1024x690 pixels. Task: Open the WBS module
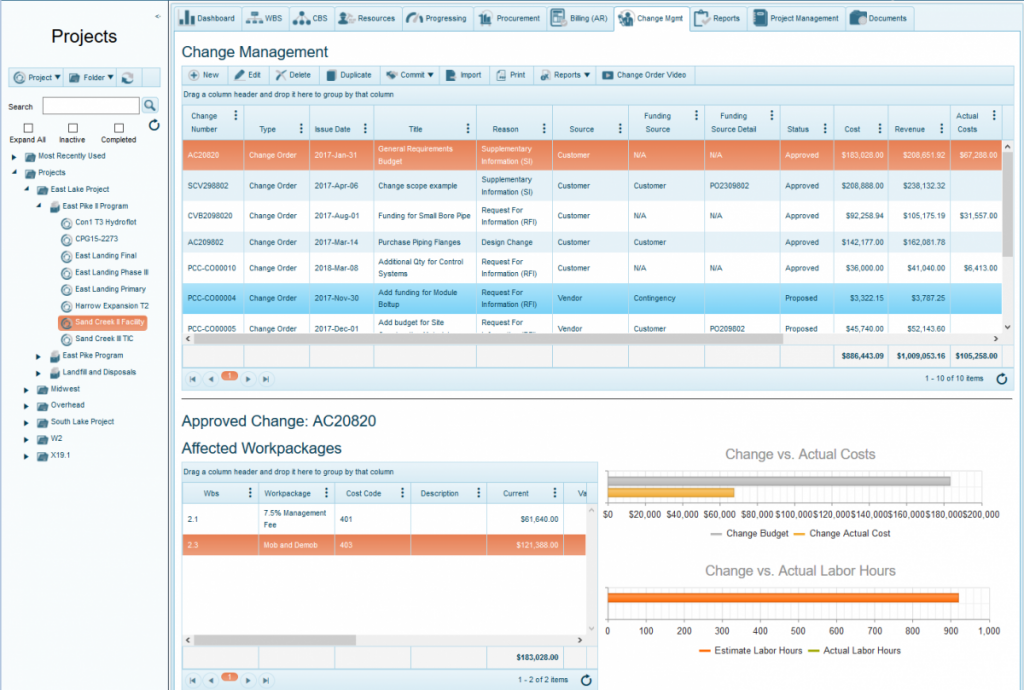tap(264, 17)
